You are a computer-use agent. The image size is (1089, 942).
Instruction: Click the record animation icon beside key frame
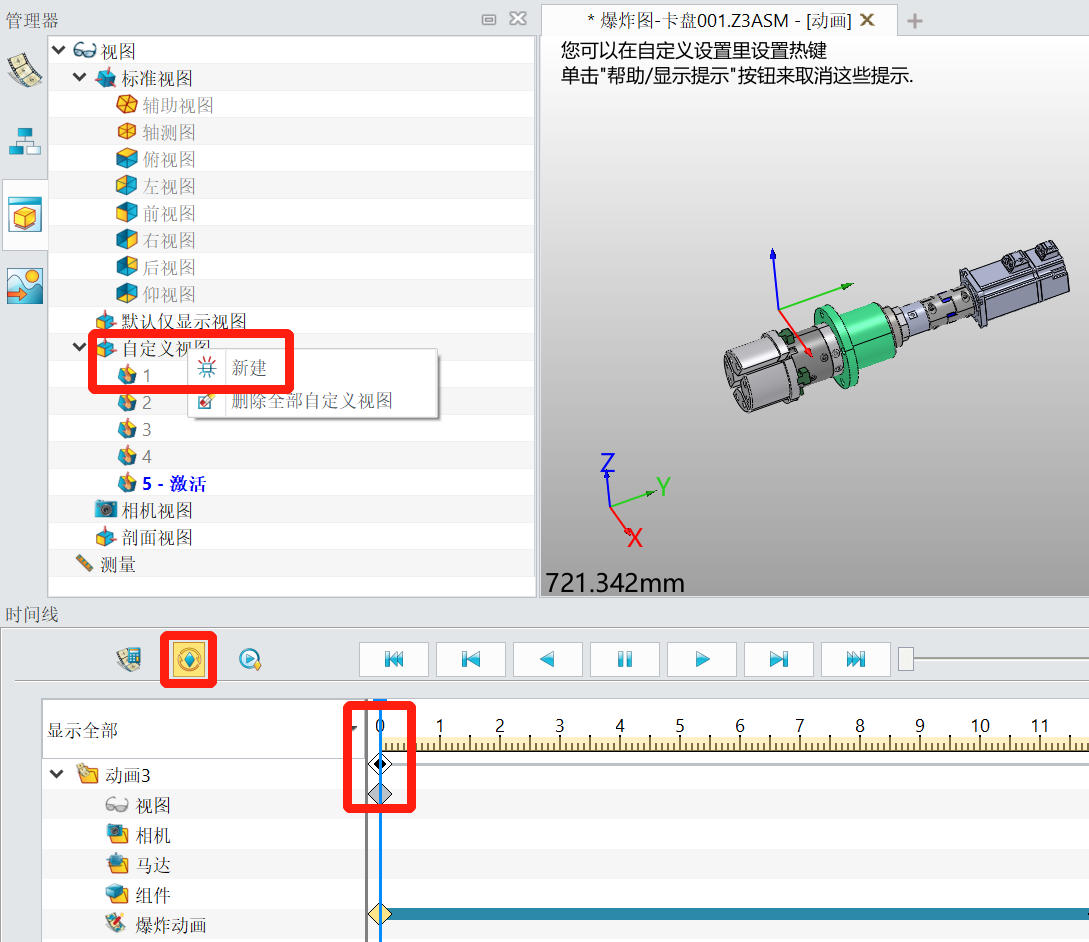coord(250,660)
